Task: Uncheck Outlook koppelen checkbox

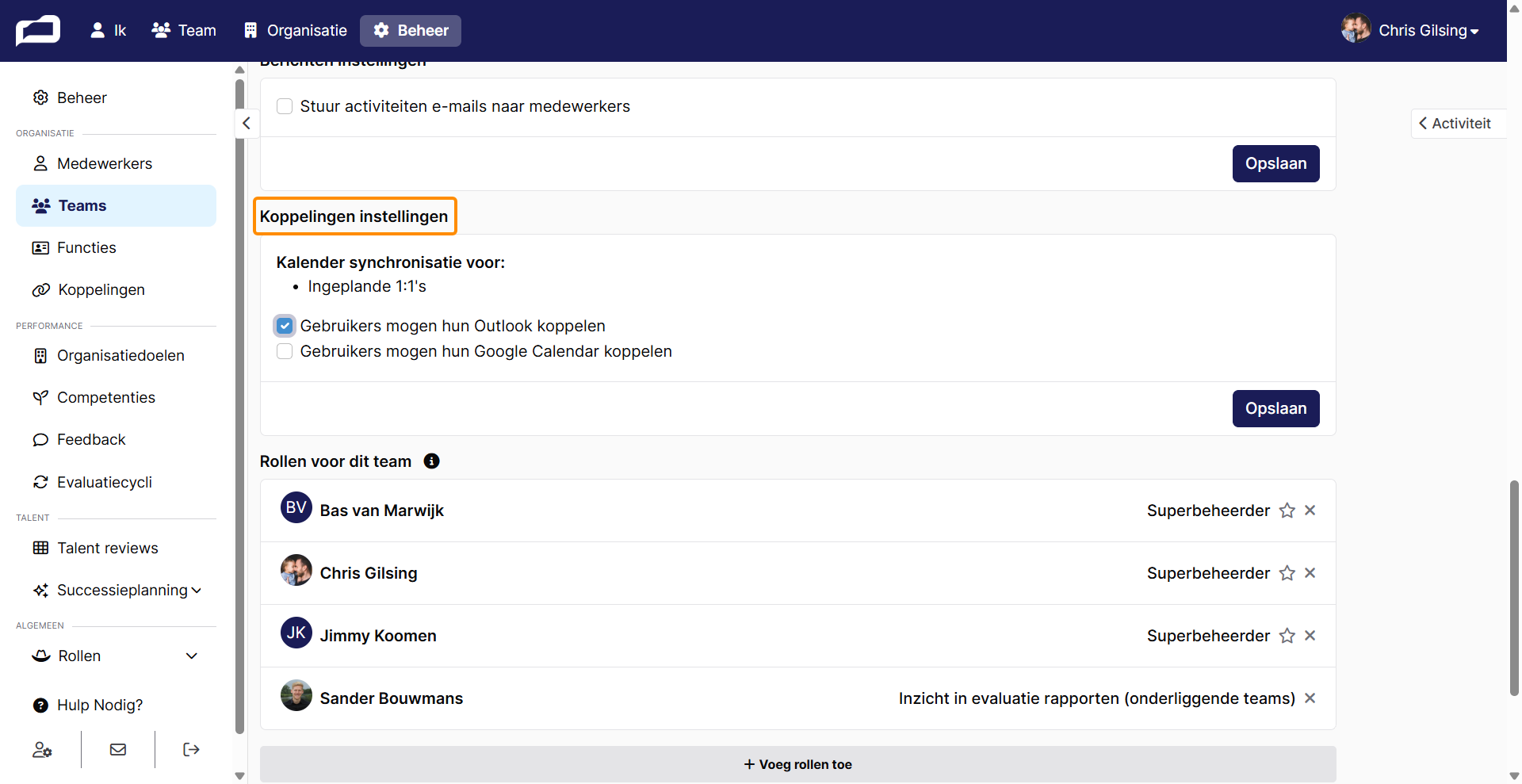Action: coord(285,326)
